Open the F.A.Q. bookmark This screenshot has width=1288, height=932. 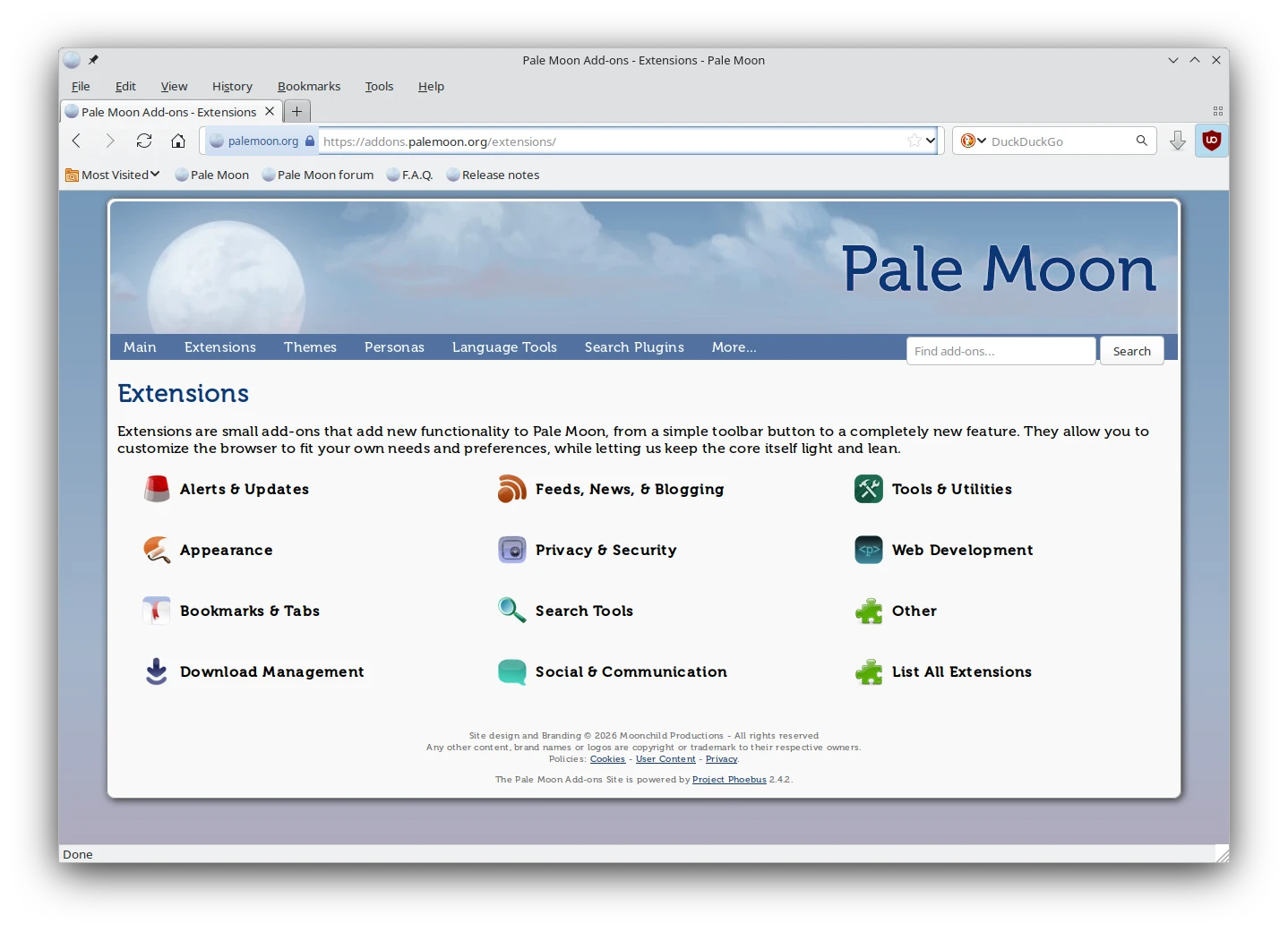click(410, 175)
